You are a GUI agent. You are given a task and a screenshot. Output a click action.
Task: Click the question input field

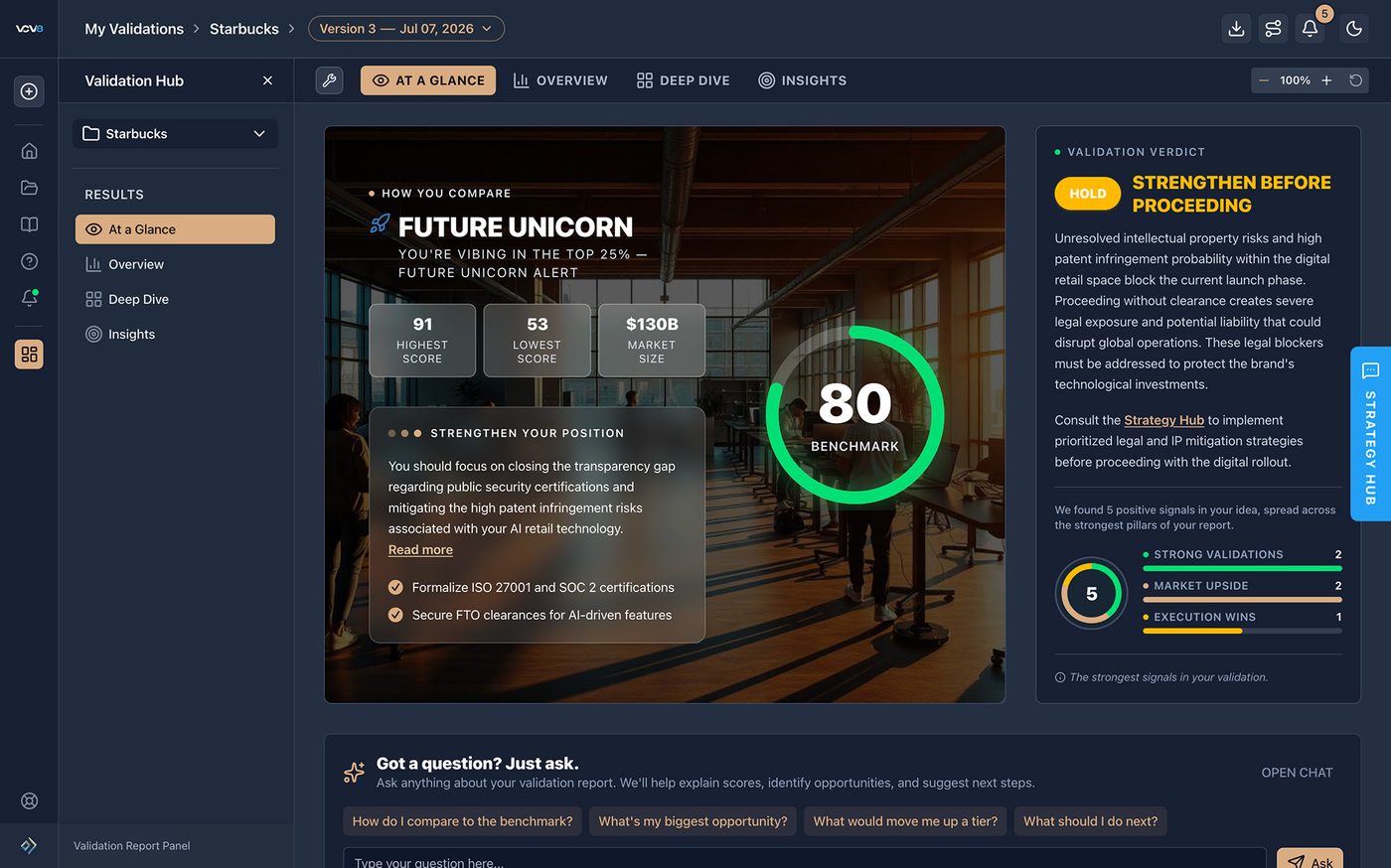click(x=805, y=858)
